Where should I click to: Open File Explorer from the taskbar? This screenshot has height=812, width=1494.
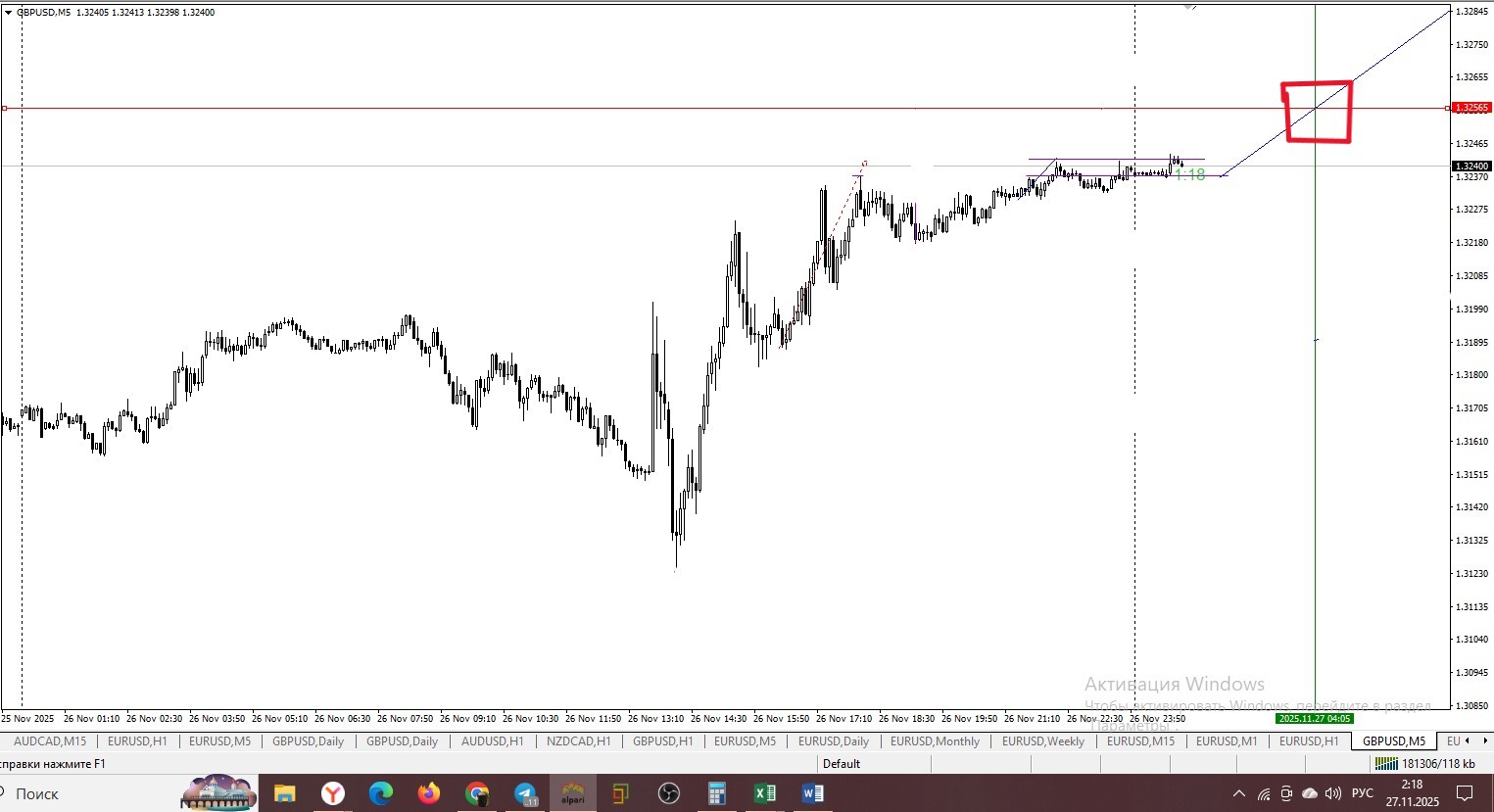click(x=284, y=793)
